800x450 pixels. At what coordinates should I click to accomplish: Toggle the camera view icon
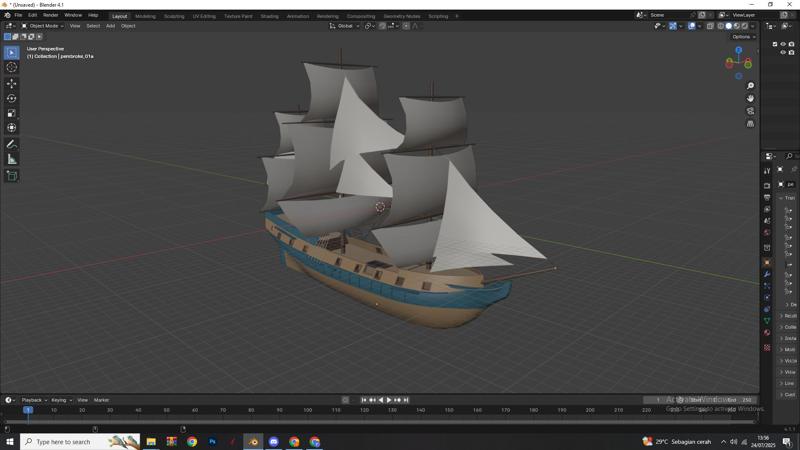point(750,111)
